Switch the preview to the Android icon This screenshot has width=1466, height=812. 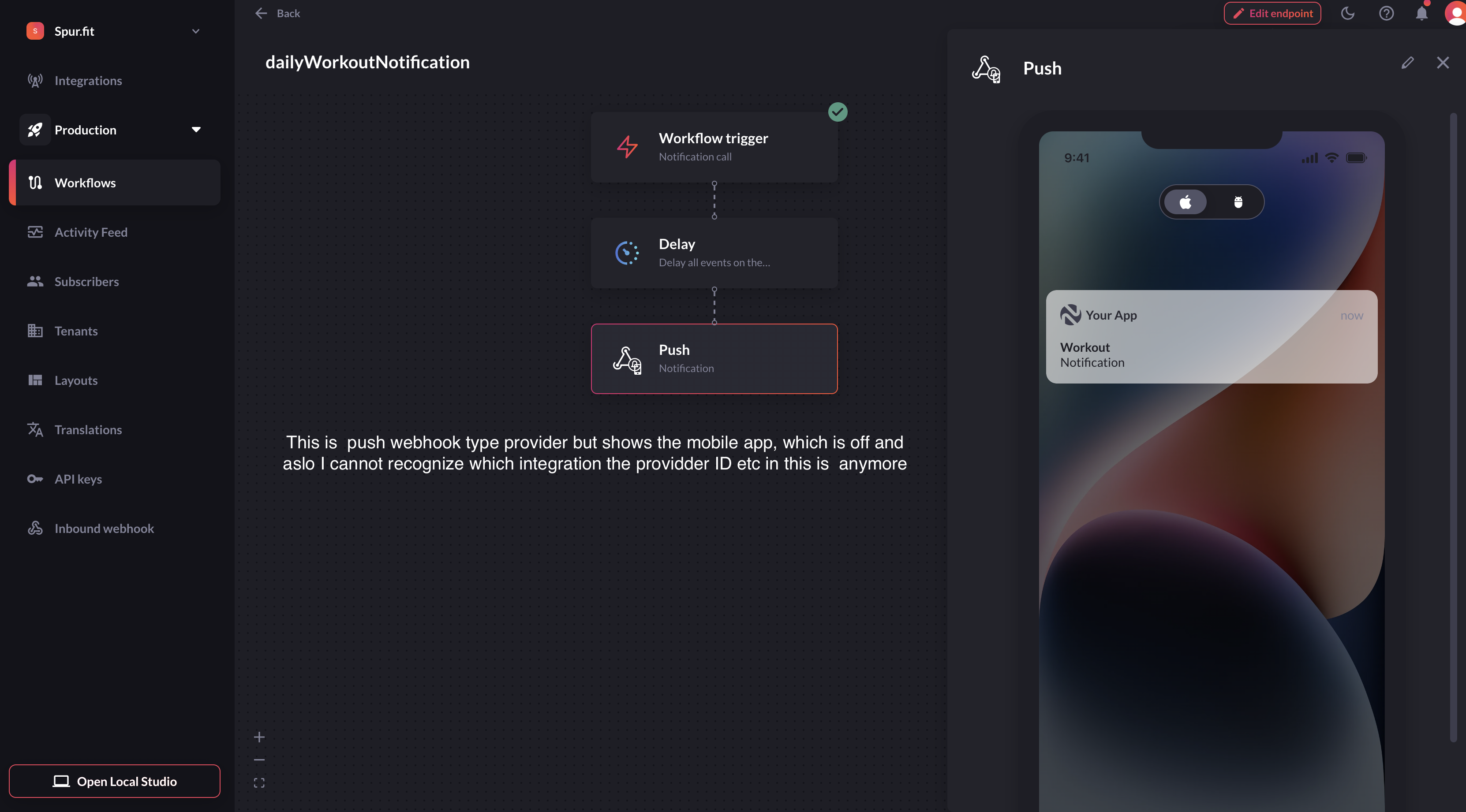click(x=1238, y=202)
